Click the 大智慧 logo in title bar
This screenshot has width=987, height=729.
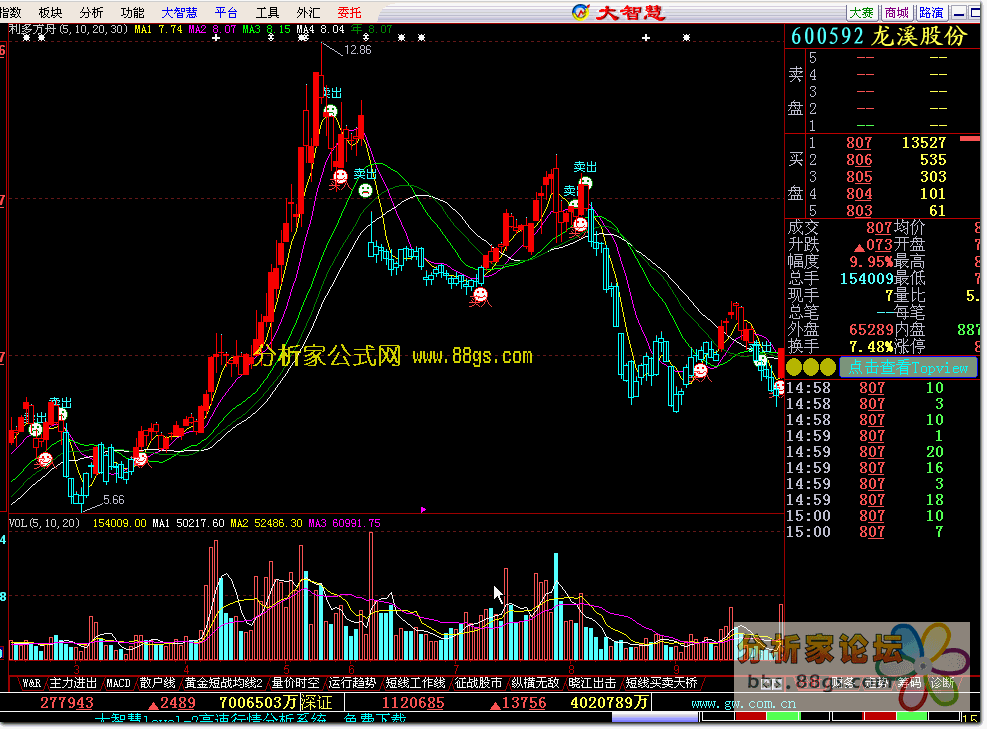[x=618, y=13]
